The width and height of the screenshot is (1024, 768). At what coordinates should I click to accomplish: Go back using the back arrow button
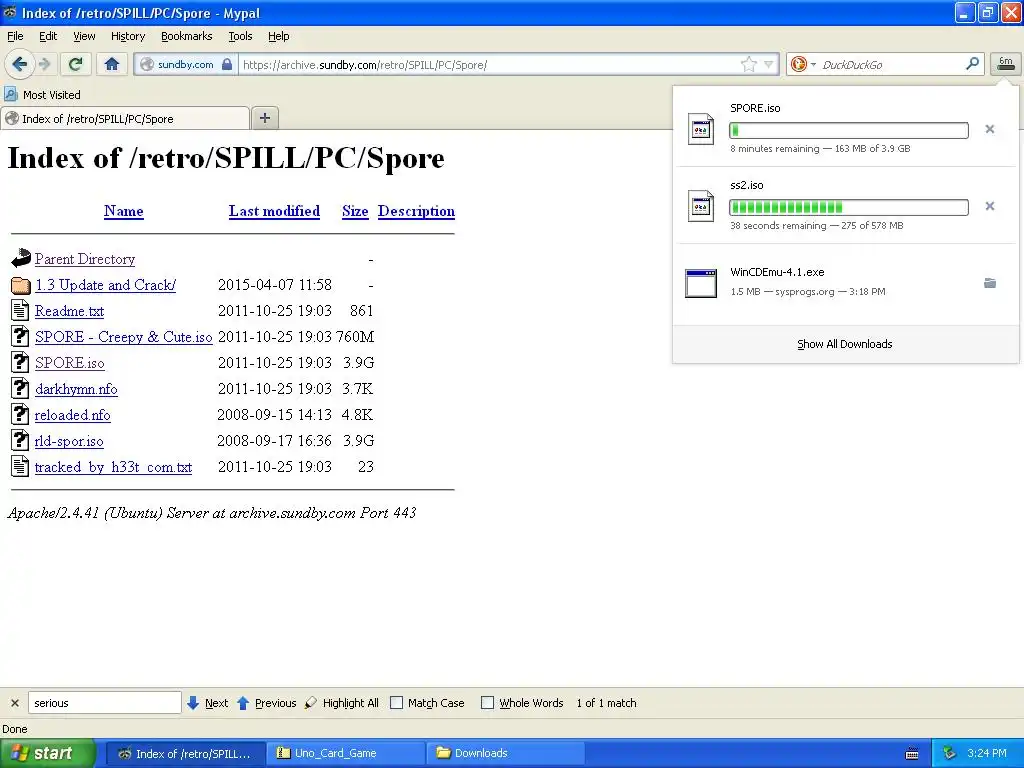click(x=19, y=64)
